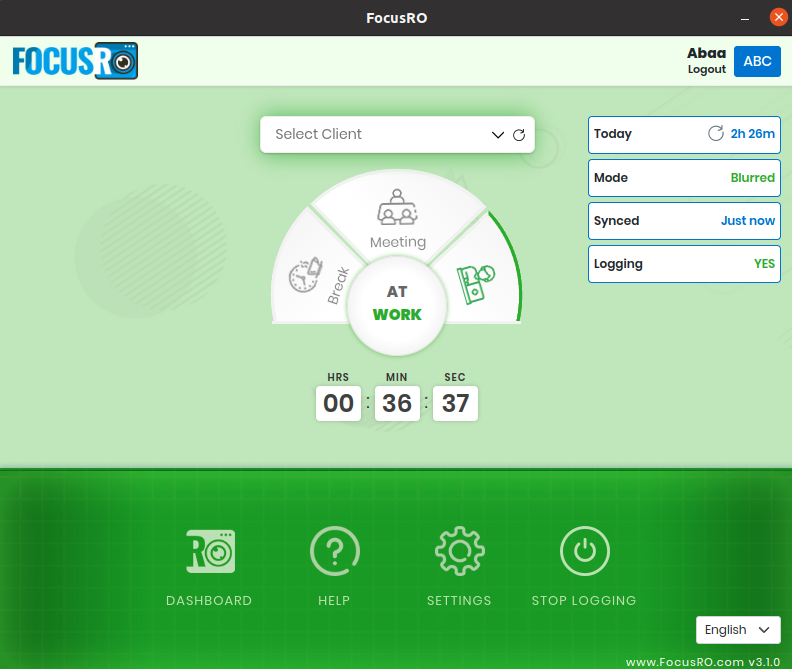
Task: Click the Stop Logging power icon
Action: [x=584, y=551]
